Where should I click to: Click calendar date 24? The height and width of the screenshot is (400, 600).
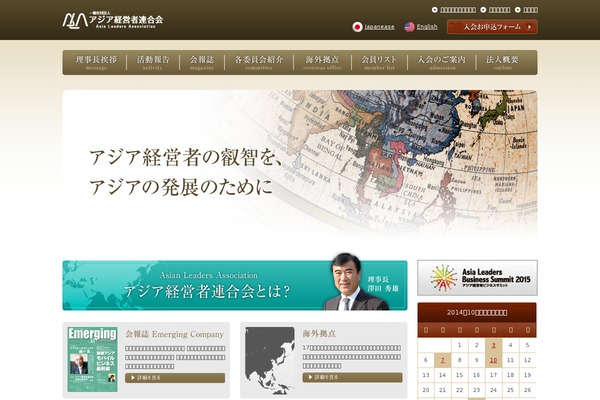(x=494, y=390)
